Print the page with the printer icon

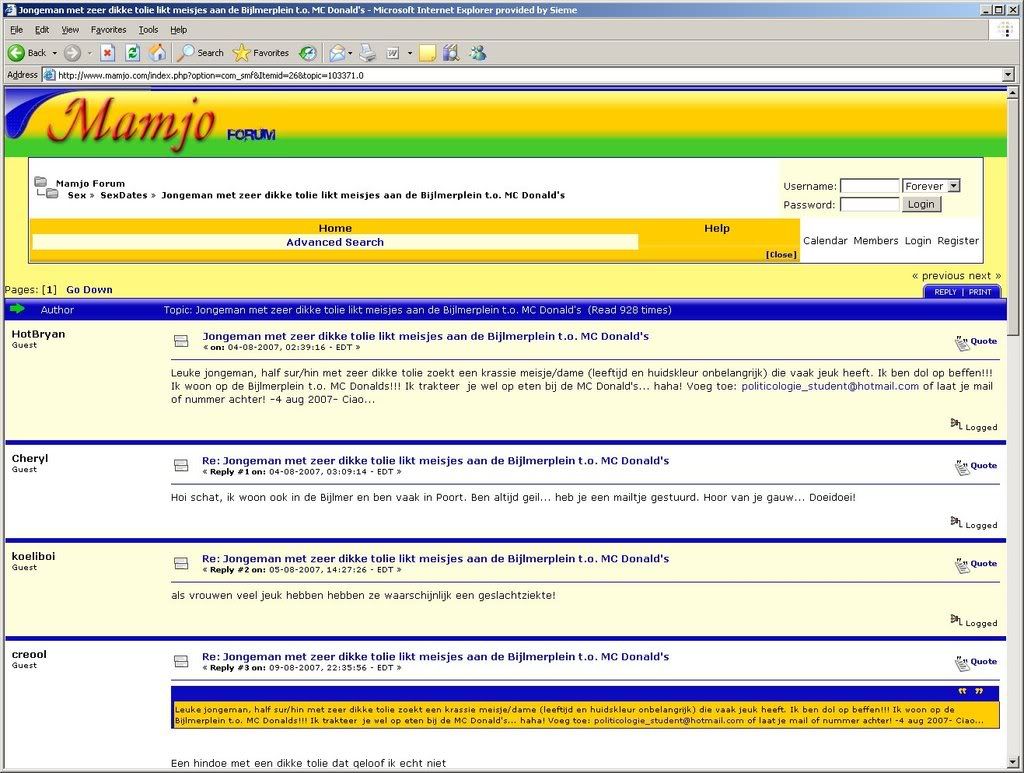click(x=368, y=53)
